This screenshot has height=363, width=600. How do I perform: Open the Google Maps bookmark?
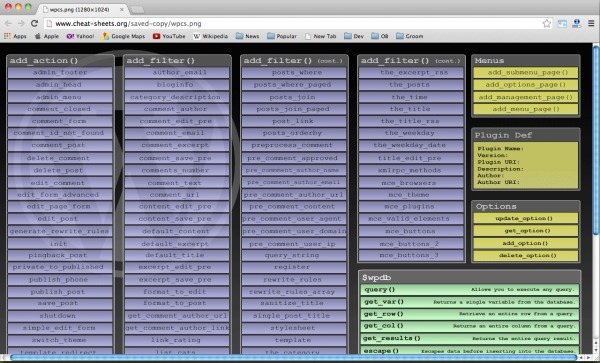(123, 36)
